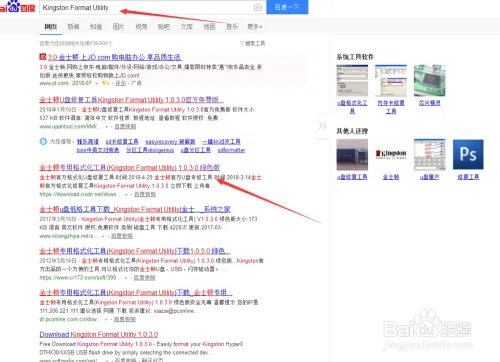
Task: Open the 芯片精灵 text link
Action: tap(430, 103)
